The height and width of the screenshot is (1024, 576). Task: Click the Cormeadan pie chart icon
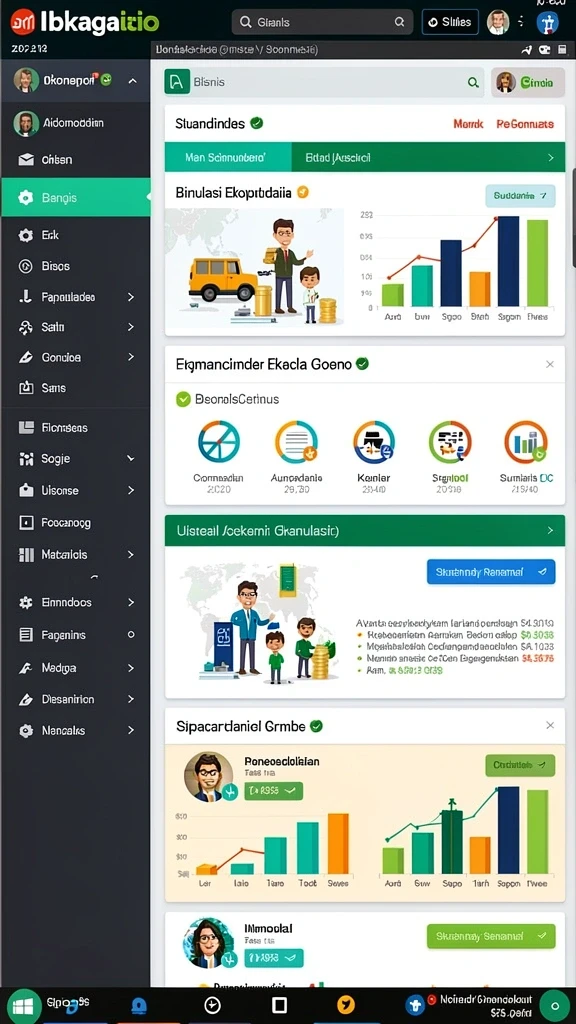219,442
